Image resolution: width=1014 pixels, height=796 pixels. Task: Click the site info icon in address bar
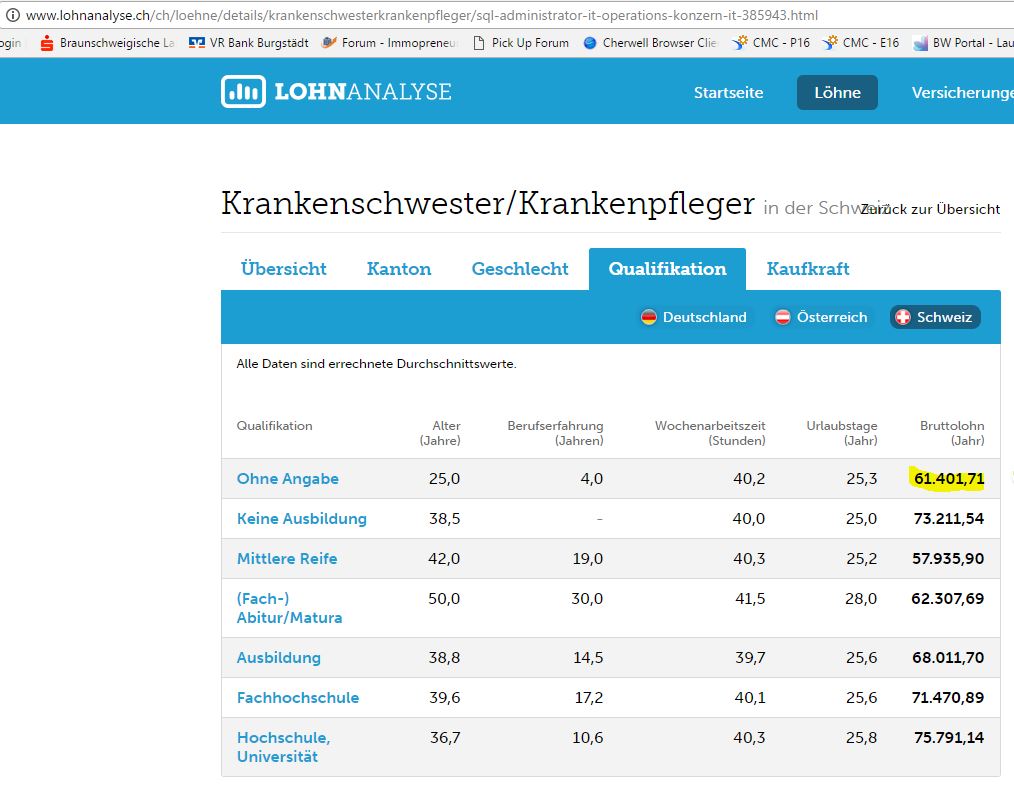coord(12,15)
